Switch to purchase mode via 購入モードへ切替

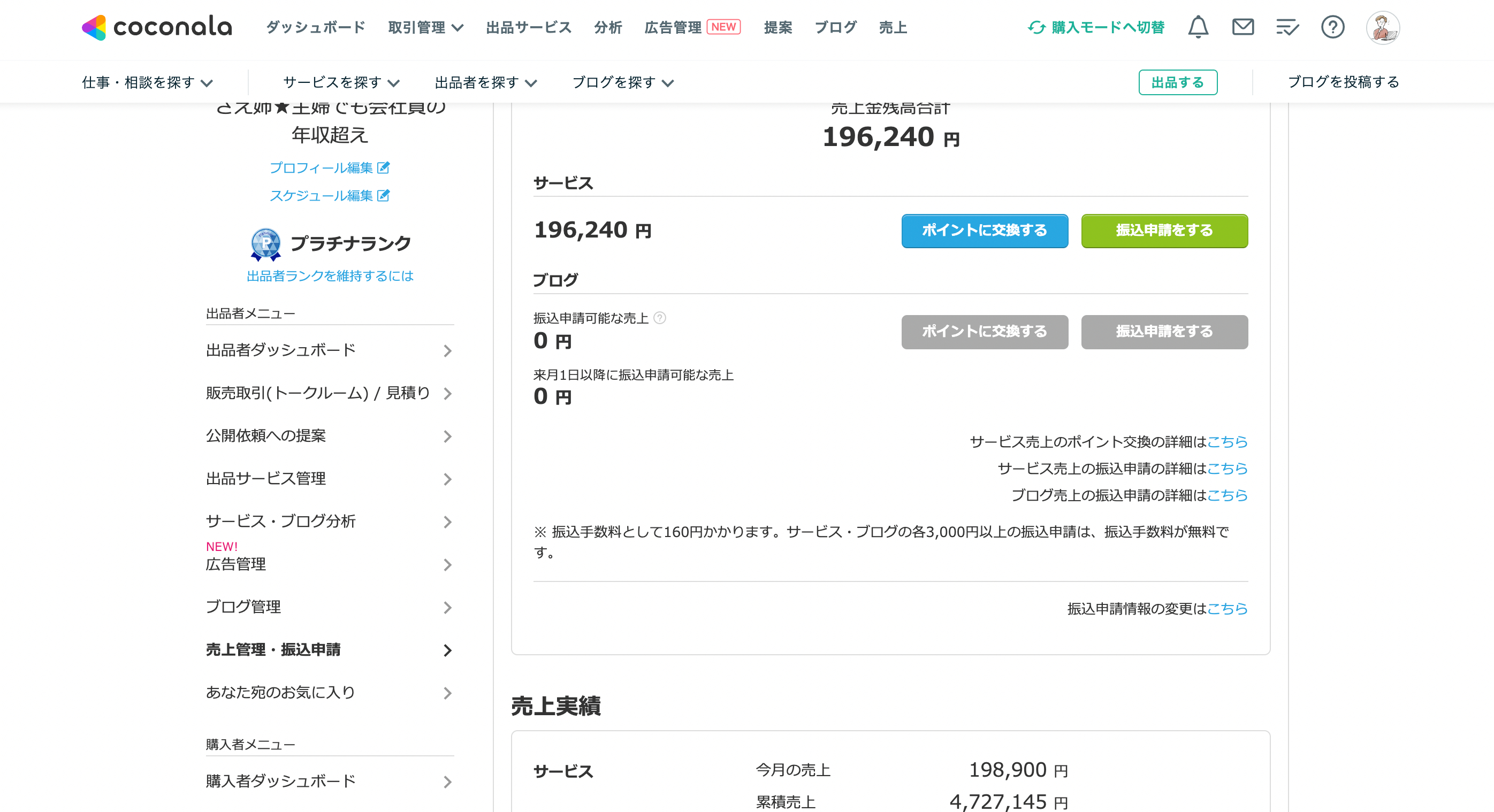(1095, 27)
